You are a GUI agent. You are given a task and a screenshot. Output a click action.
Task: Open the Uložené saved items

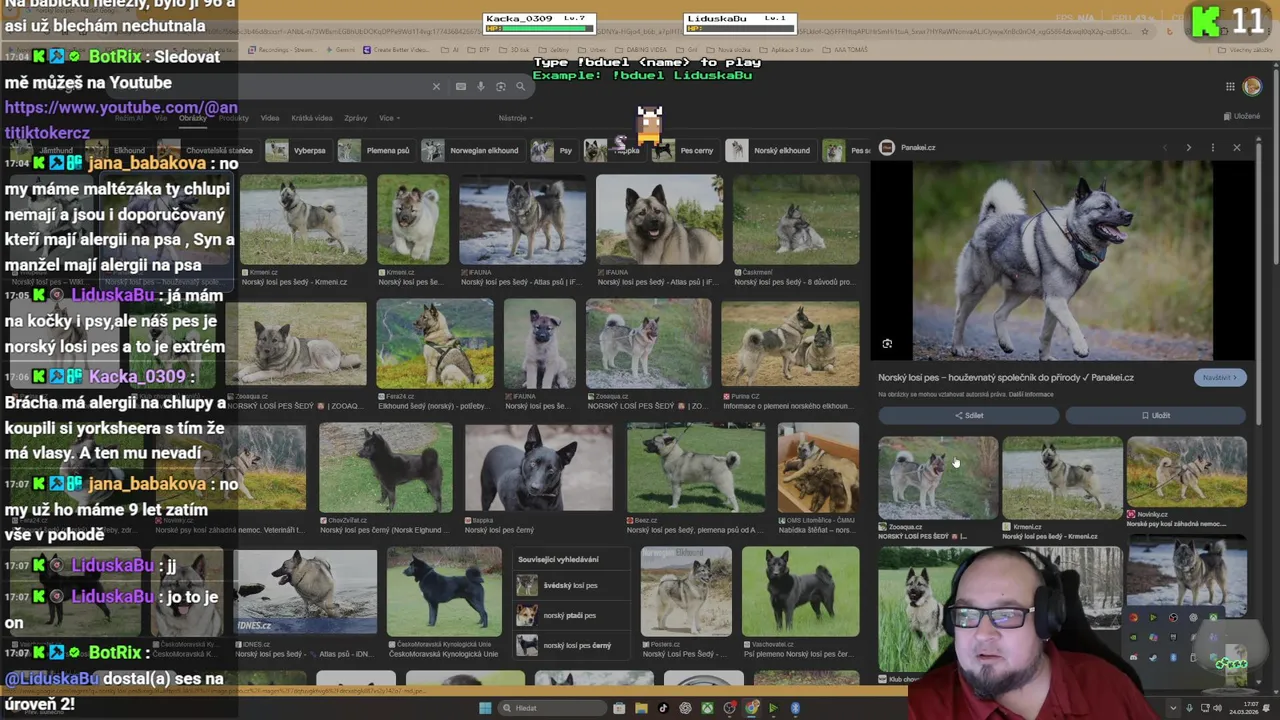(1241, 116)
